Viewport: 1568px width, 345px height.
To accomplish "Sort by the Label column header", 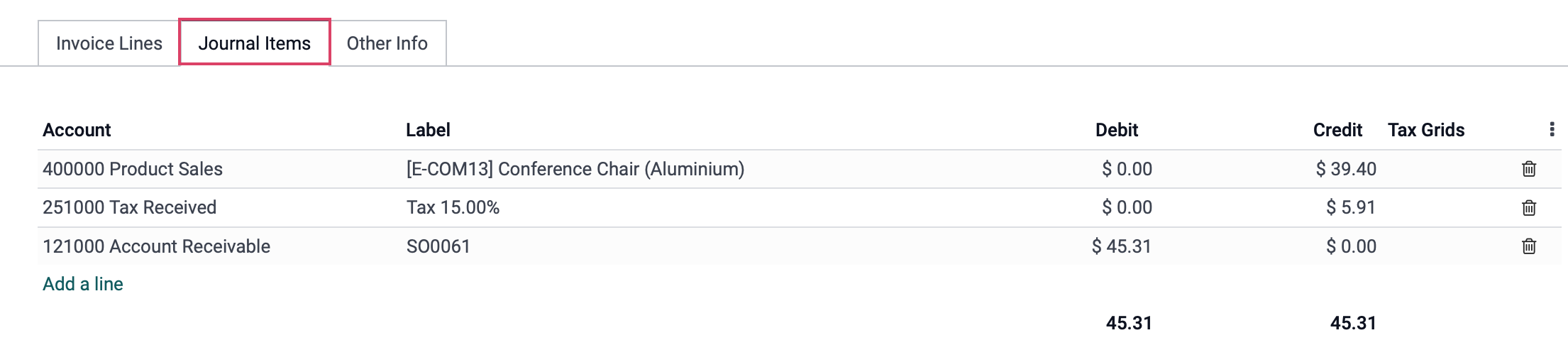I will click(428, 130).
